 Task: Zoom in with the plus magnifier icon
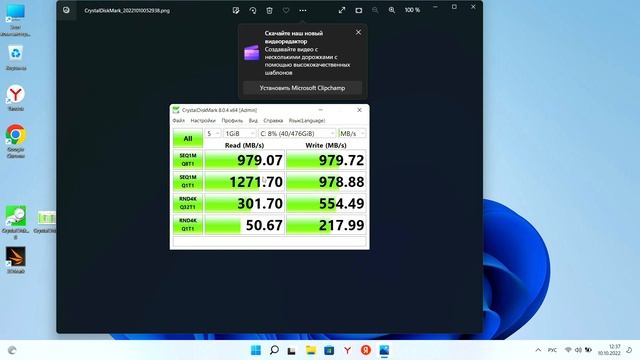click(x=392, y=10)
